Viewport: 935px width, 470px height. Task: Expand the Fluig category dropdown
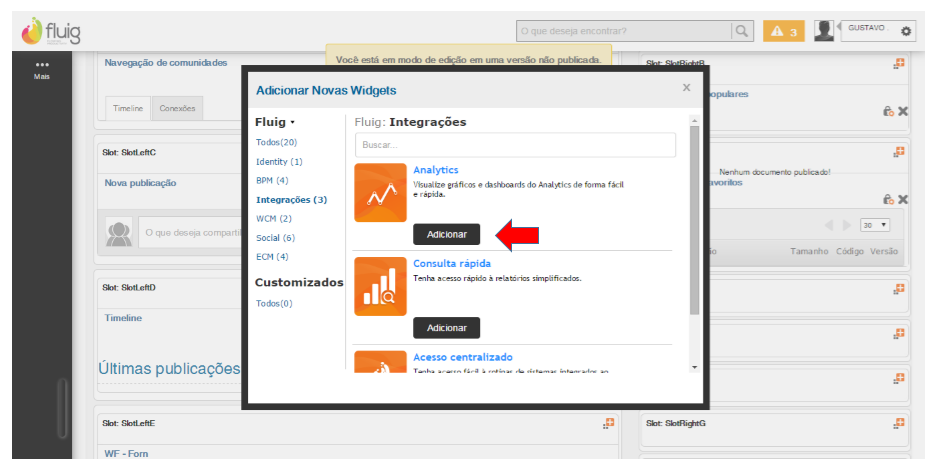[275, 122]
